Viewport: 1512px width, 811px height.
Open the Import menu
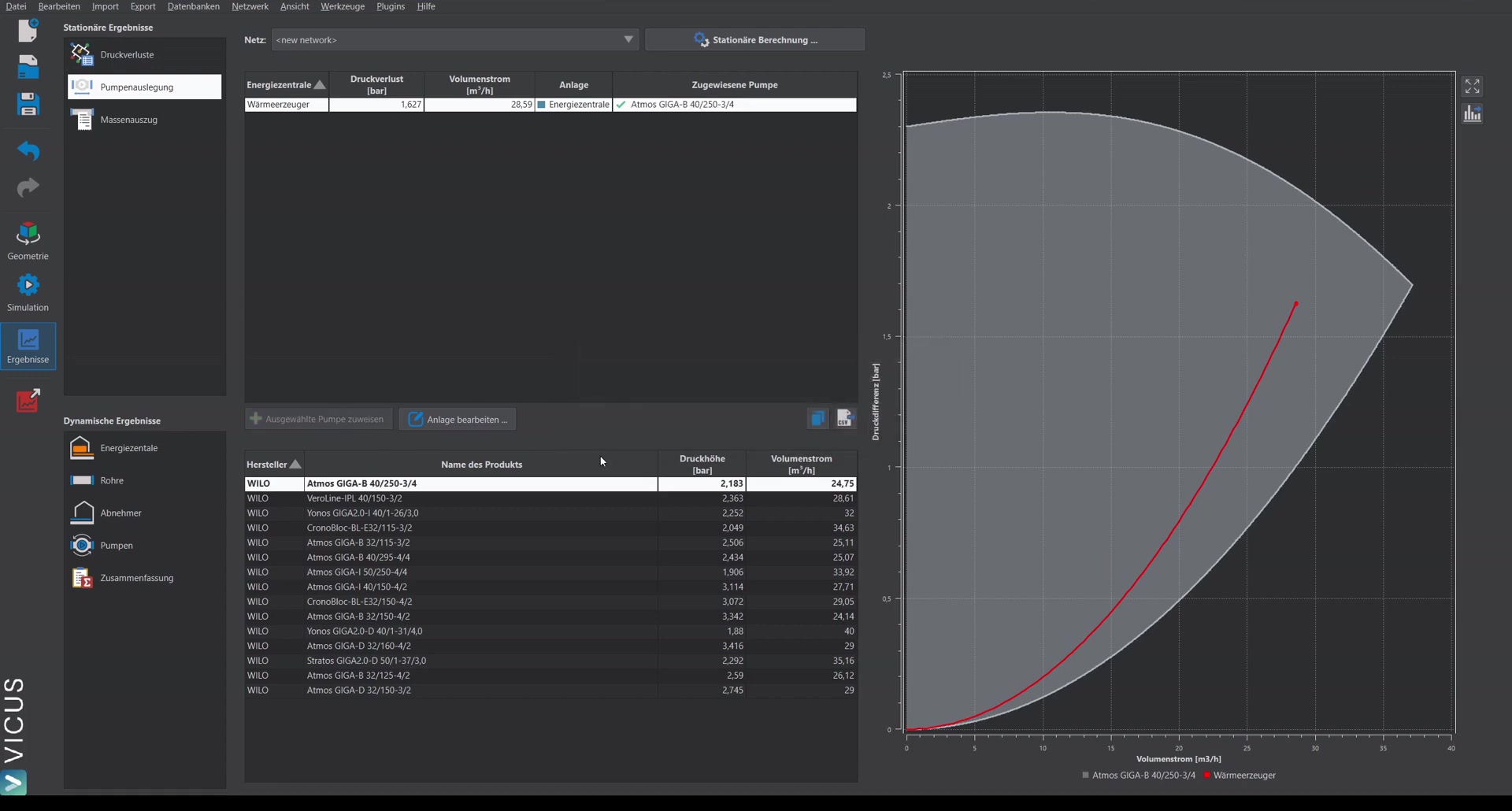coord(106,6)
